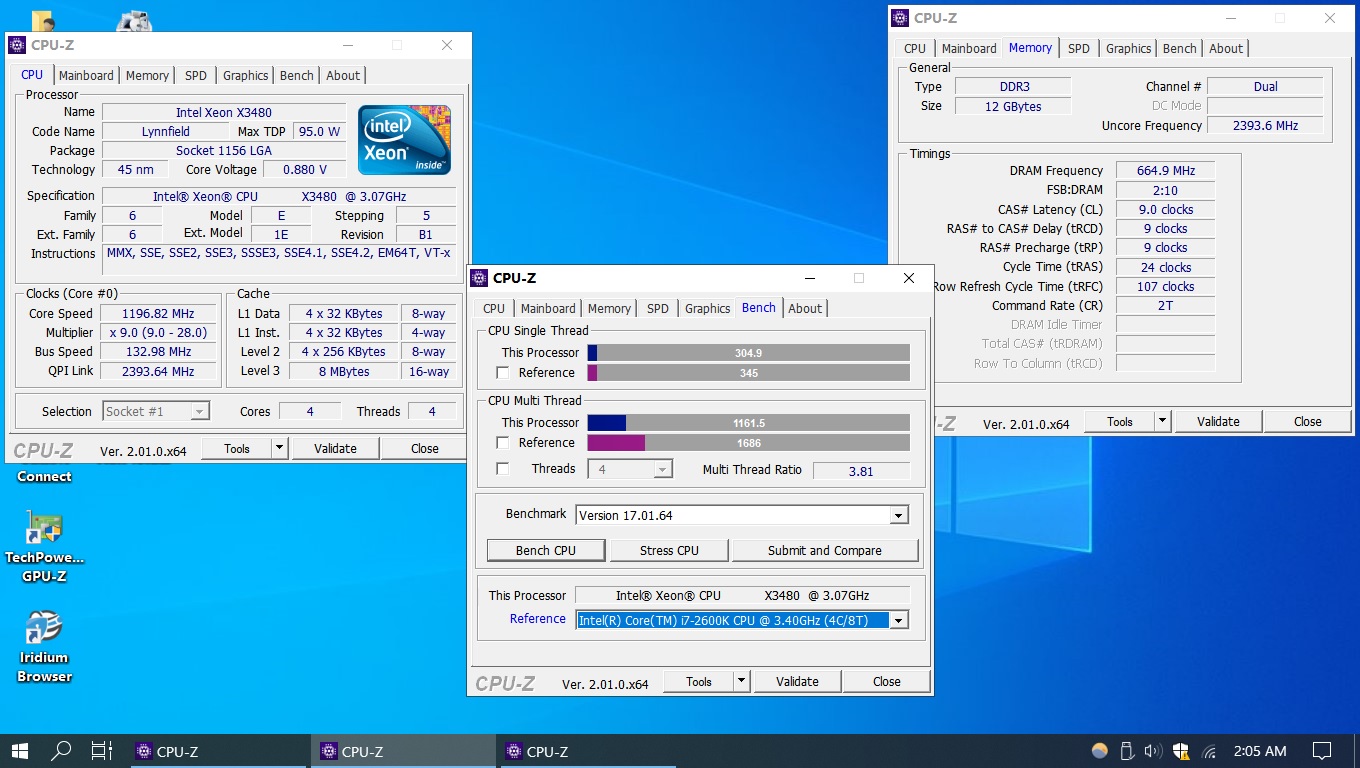Screen dimensions: 1360x768
Task: Click Validate in Bench window
Action: click(x=797, y=682)
